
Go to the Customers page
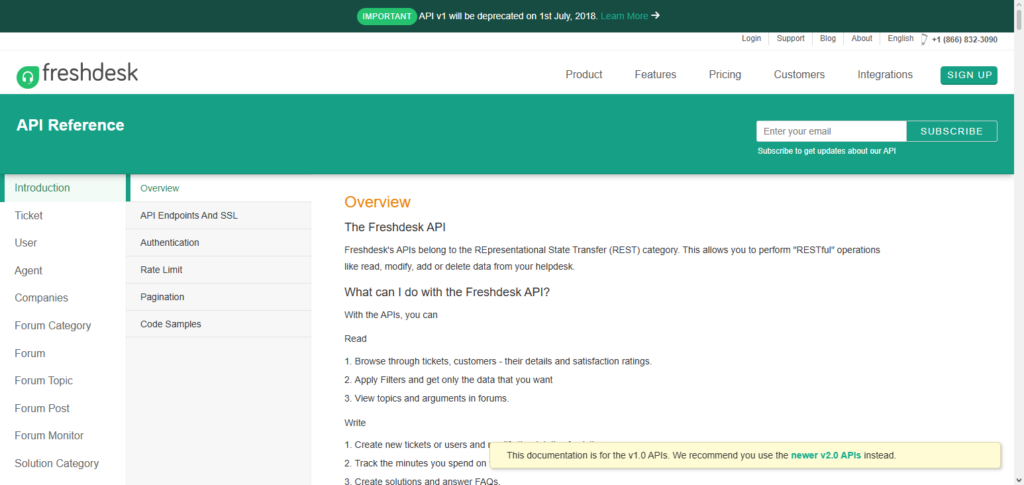pyautogui.click(x=799, y=74)
